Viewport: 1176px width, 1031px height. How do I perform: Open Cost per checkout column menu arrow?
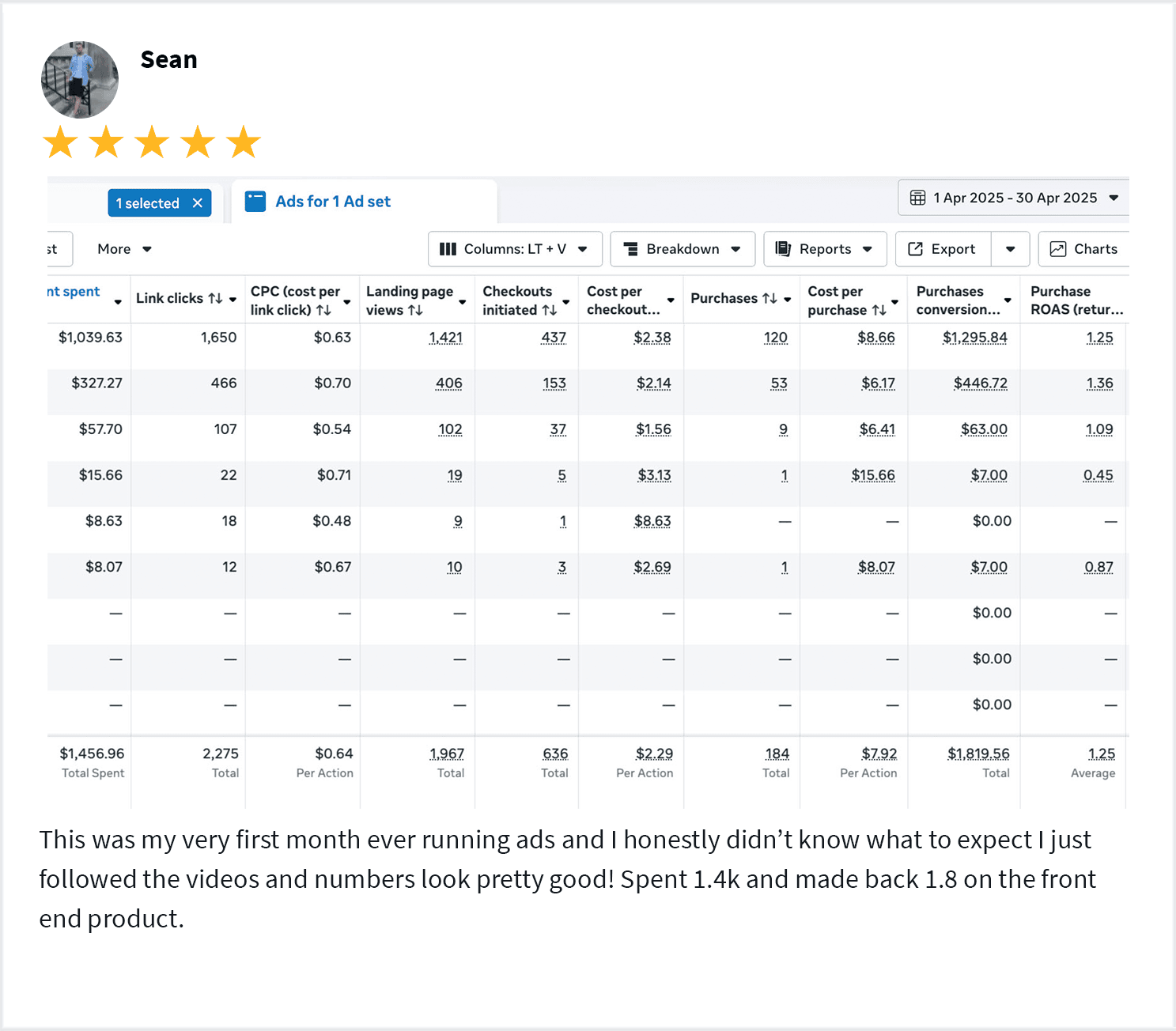coord(671,300)
